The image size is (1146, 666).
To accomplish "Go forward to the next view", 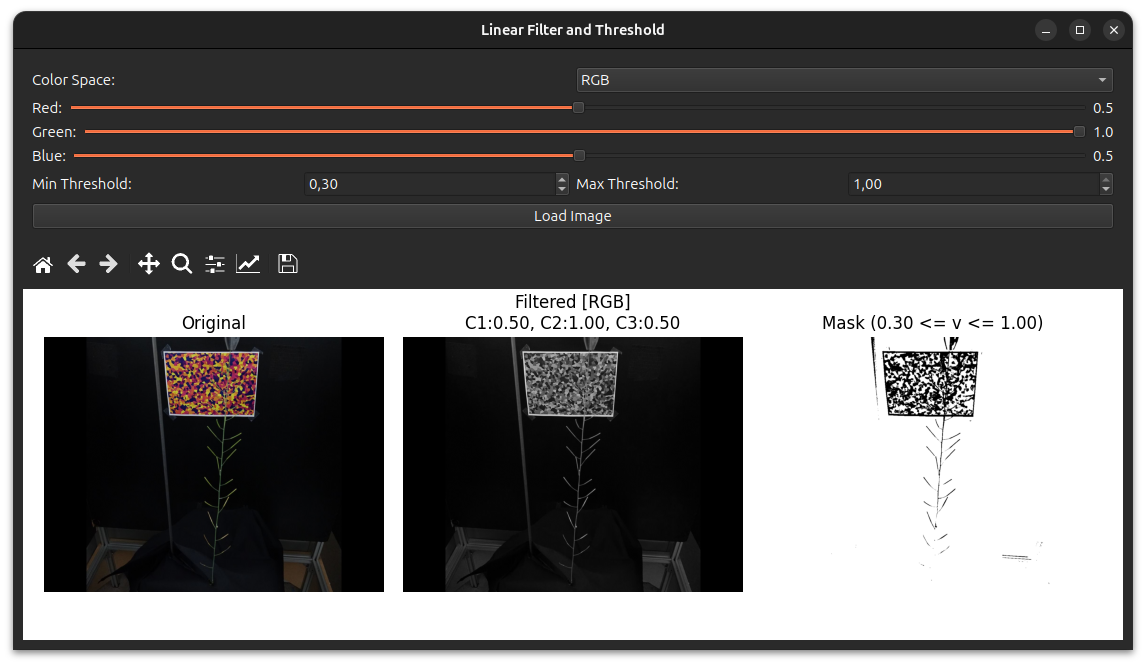I will 108,264.
